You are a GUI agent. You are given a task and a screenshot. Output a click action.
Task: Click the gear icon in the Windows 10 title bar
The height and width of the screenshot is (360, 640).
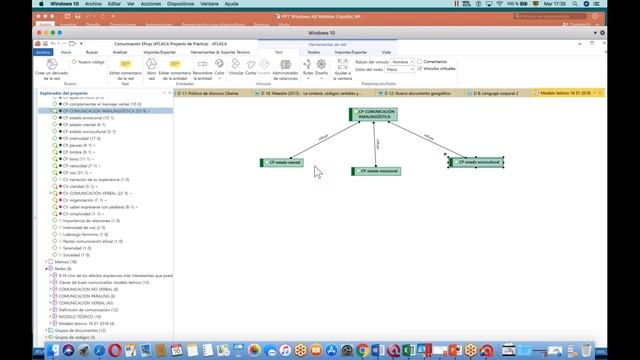click(602, 33)
